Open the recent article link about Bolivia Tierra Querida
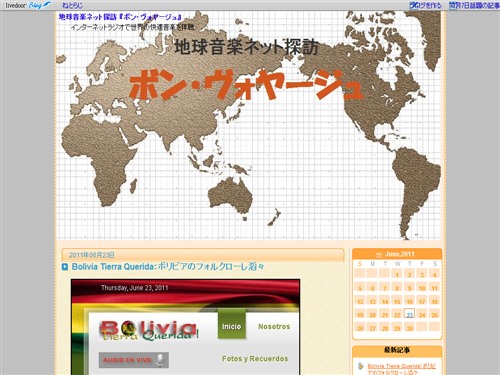Viewport: 500px width, 375px height. coord(401,369)
